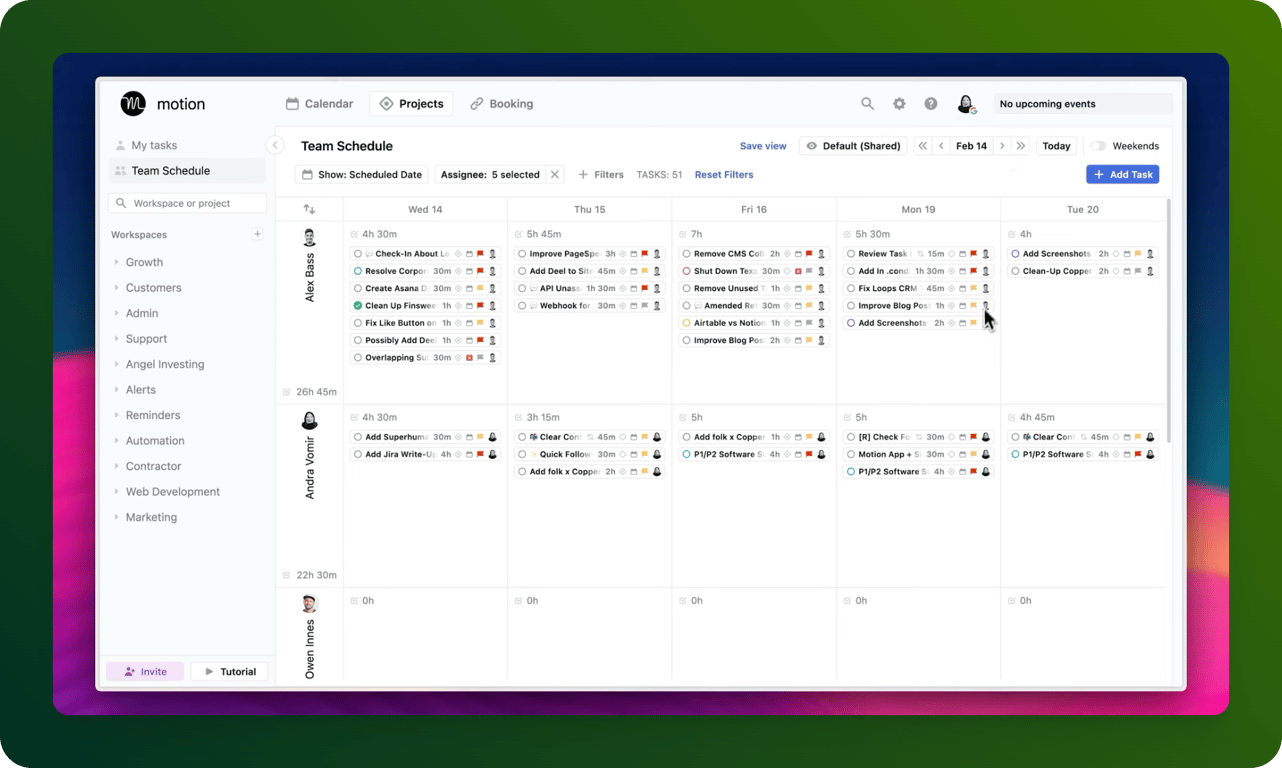The image size is (1282, 768).
Task: Toggle the Weekends switch
Action: [x=1099, y=146]
